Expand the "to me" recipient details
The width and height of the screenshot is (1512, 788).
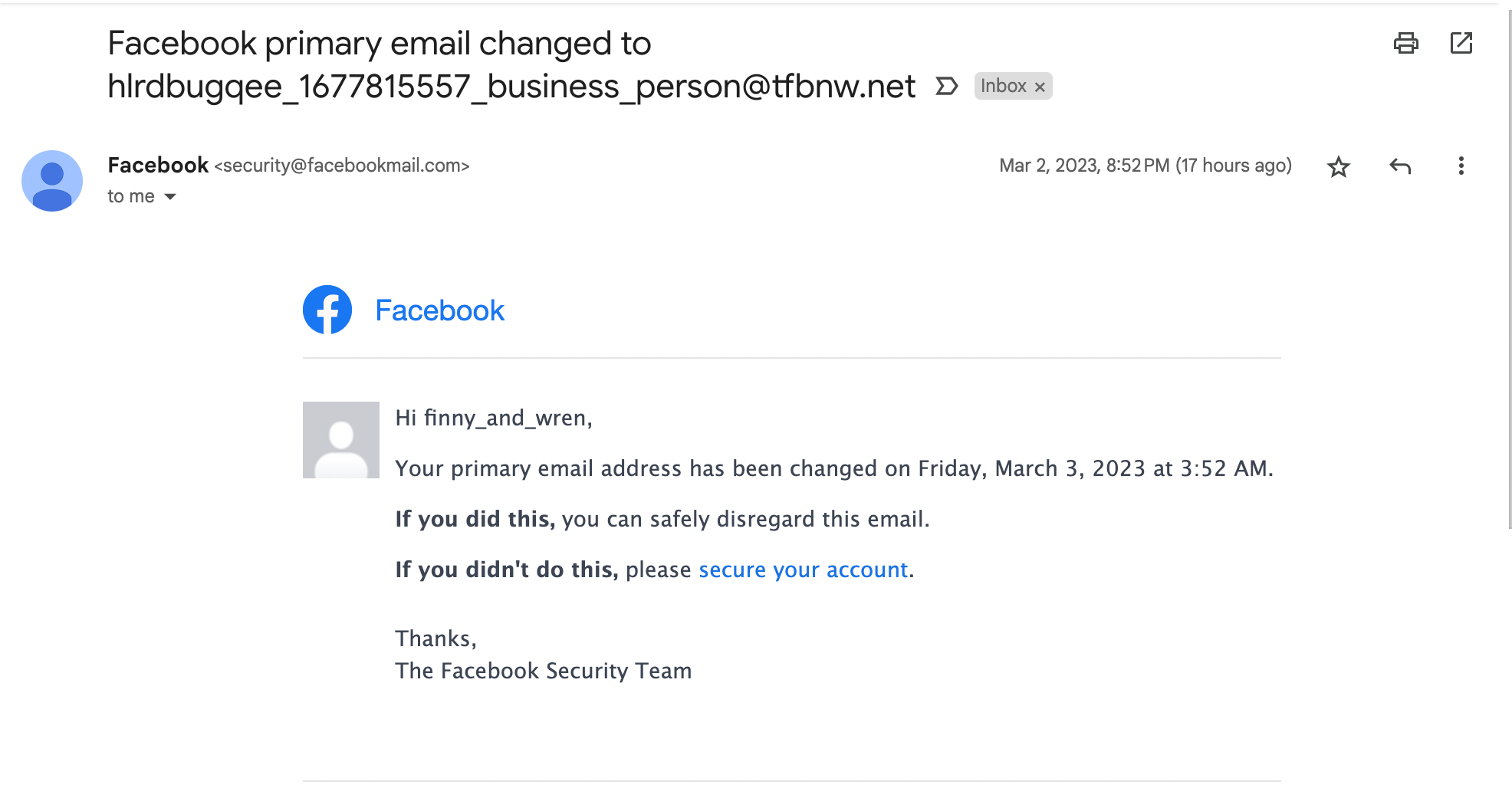[x=170, y=197]
